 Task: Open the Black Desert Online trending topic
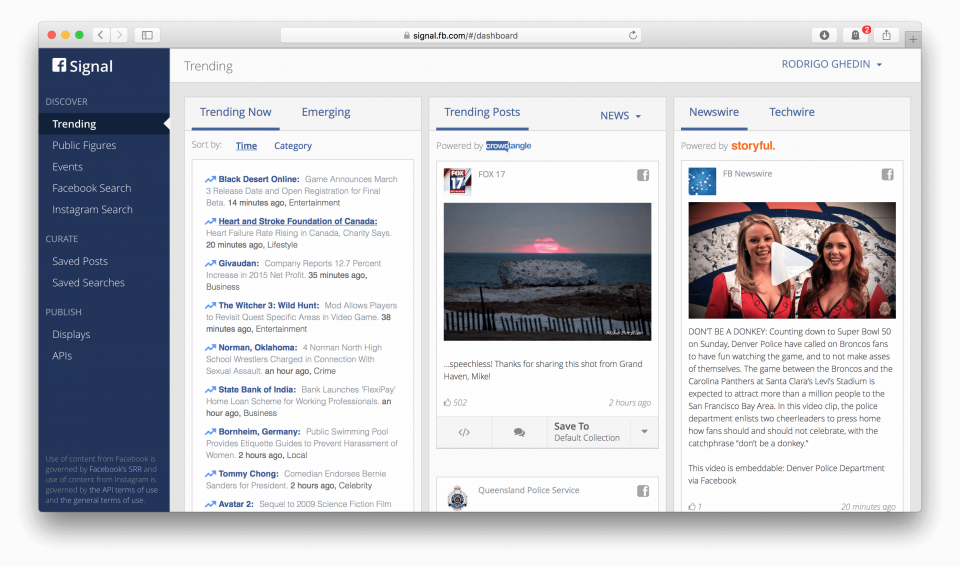pyautogui.click(x=258, y=179)
